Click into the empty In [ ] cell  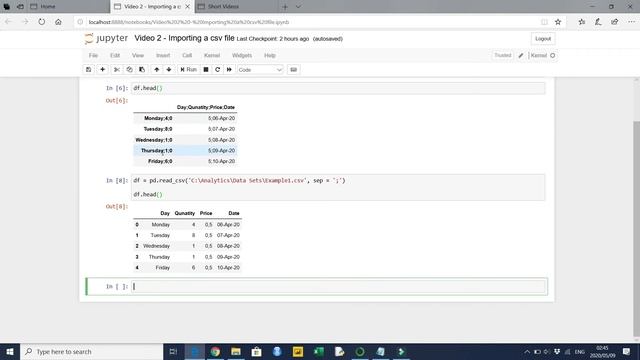pos(339,287)
